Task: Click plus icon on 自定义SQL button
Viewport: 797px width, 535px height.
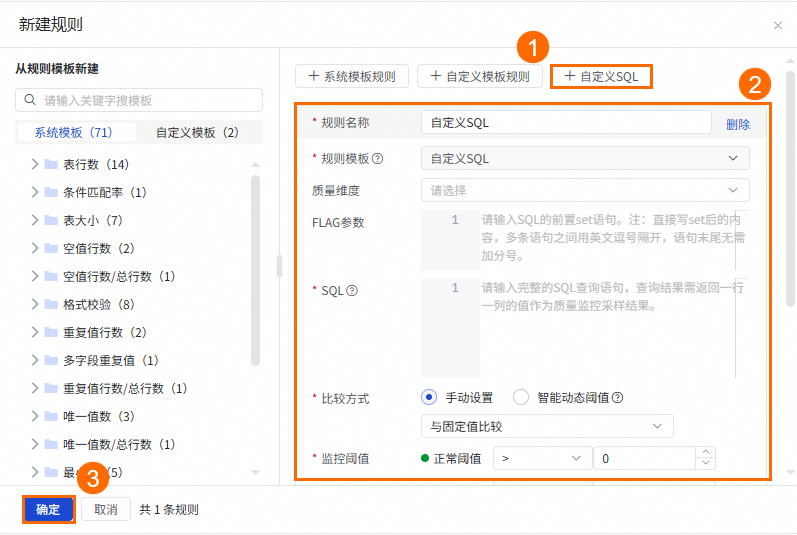Action: tap(569, 76)
